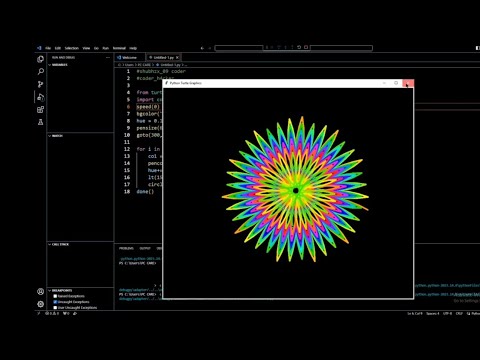Uncheck the Uncaught Exceptions breakpoint checkbox
This screenshot has height=360, width=480.
coord(55,302)
